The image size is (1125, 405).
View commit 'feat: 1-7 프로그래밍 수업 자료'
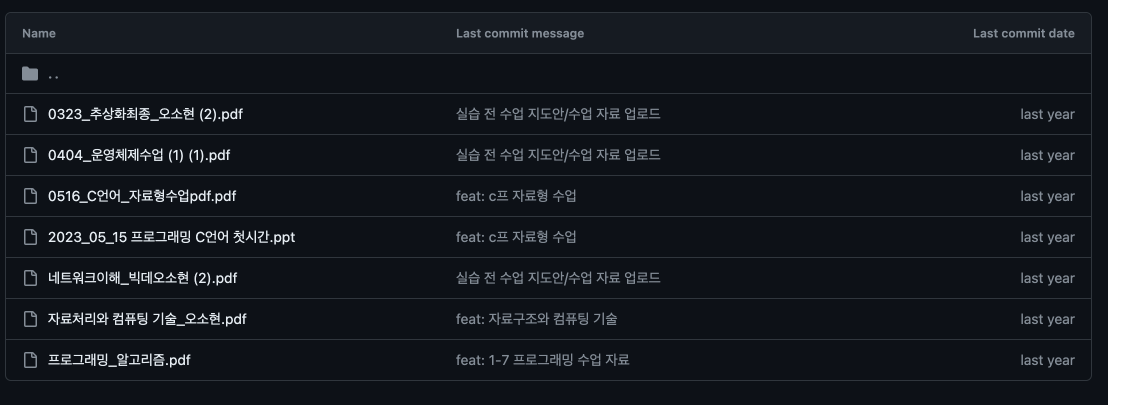pos(542,360)
